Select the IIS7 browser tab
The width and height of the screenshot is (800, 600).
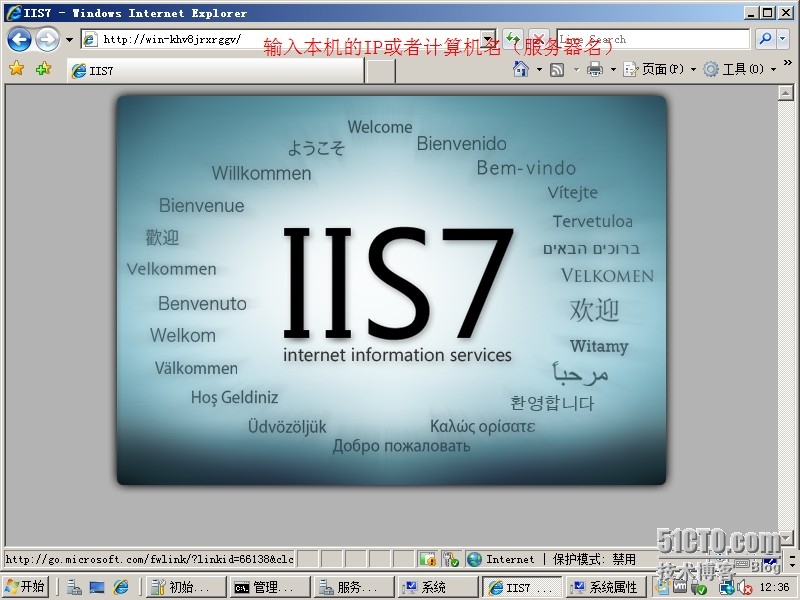pos(215,70)
